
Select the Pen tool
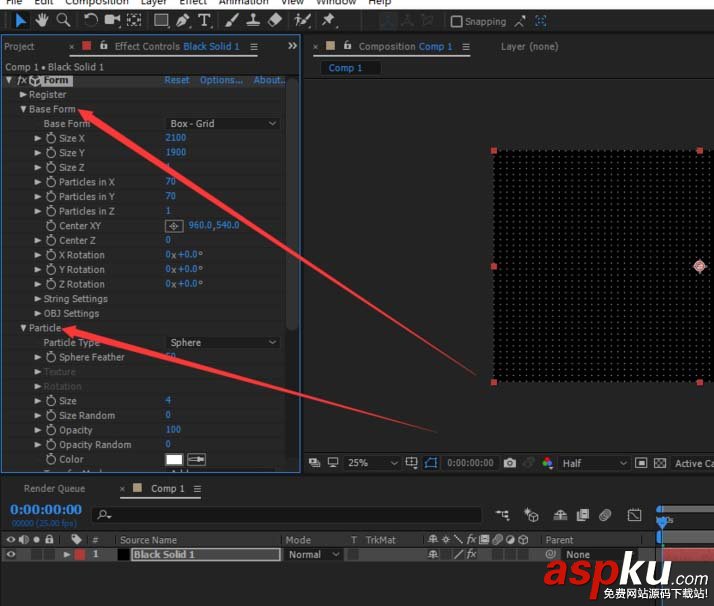(x=183, y=20)
